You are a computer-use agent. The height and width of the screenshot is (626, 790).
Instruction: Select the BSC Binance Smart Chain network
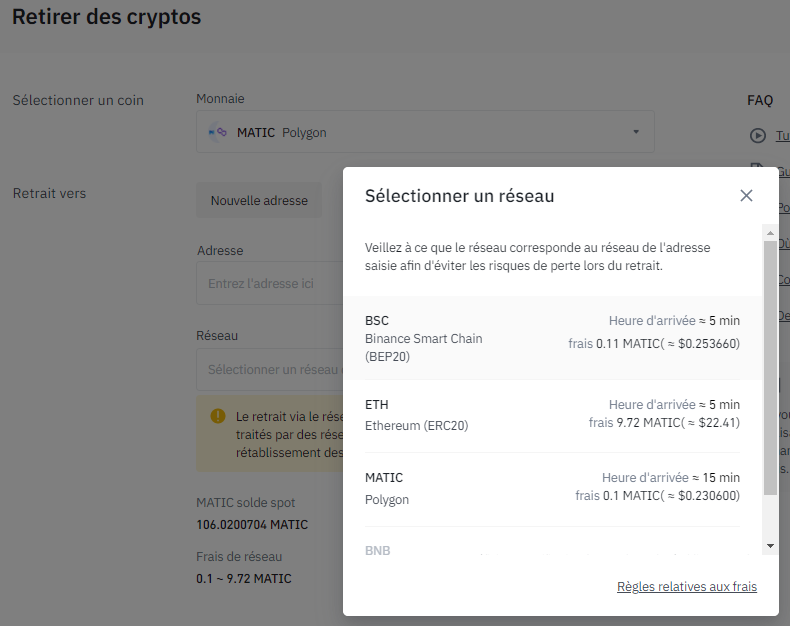pos(552,338)
